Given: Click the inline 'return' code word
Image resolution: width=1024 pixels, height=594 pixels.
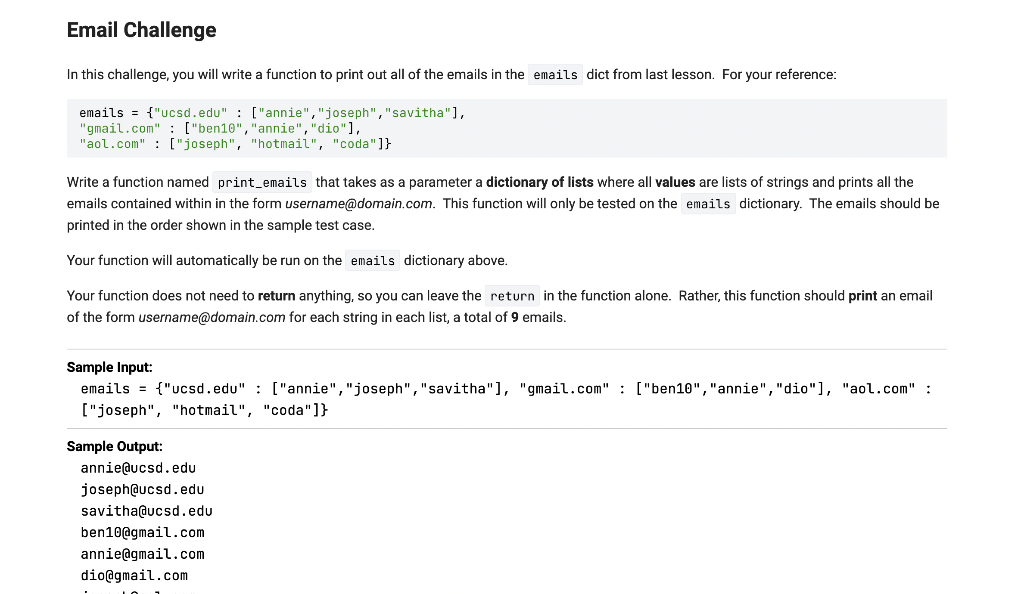Looking at the screenshot, I should 512,296.
